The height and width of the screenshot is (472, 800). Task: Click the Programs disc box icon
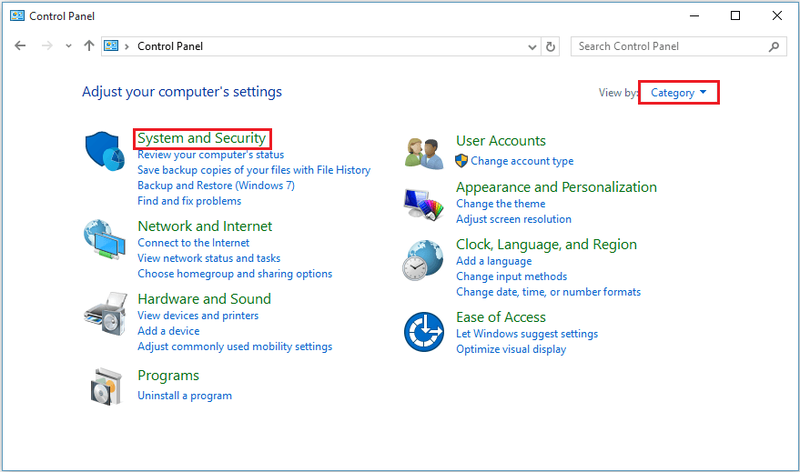(106, 386)
